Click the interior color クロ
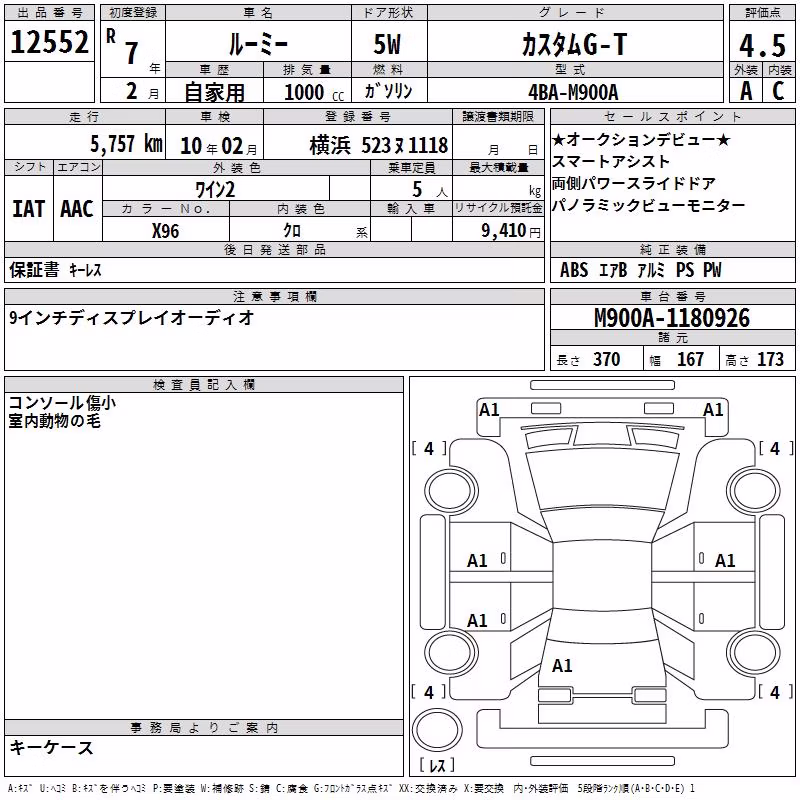The height and width of the screenshot is (800, 800). point(292,231)
